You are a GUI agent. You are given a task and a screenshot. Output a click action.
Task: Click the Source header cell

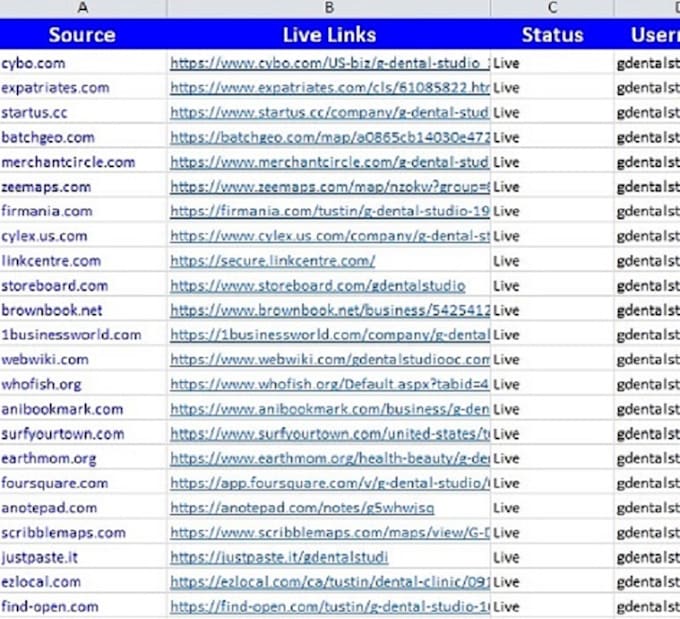[x=83, y=34]
